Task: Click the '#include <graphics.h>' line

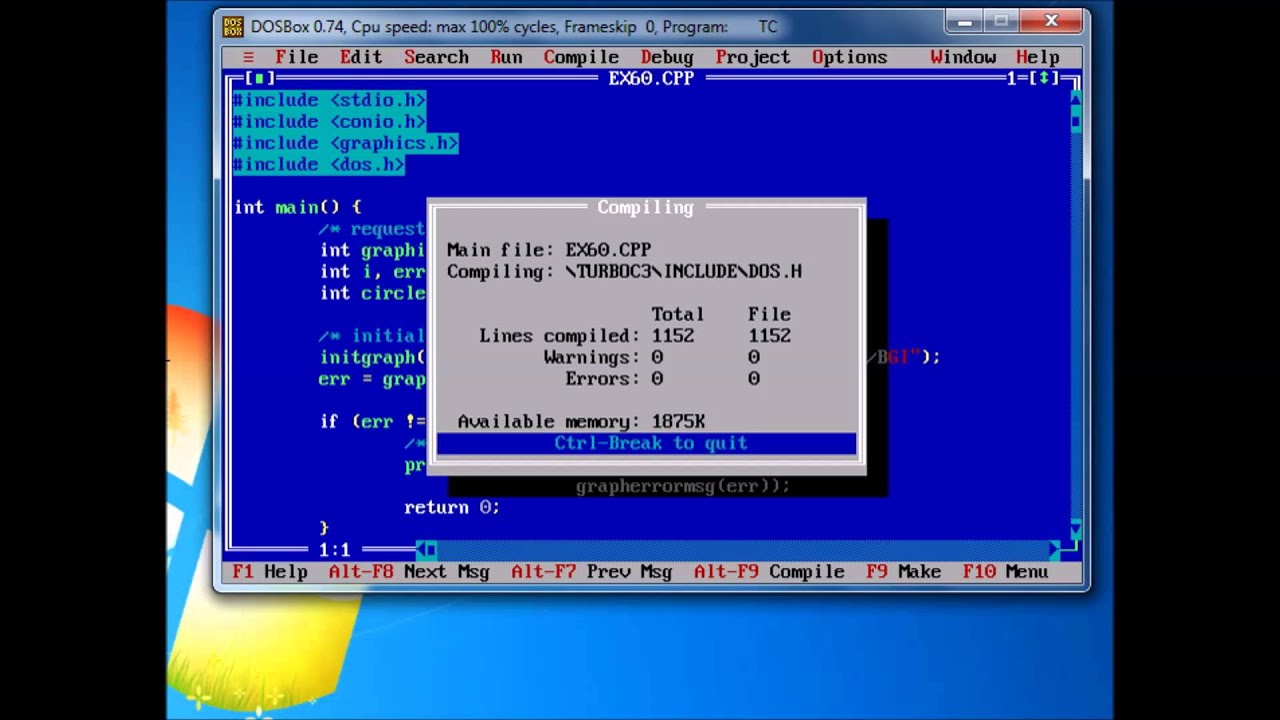Action: pos(345,143)
